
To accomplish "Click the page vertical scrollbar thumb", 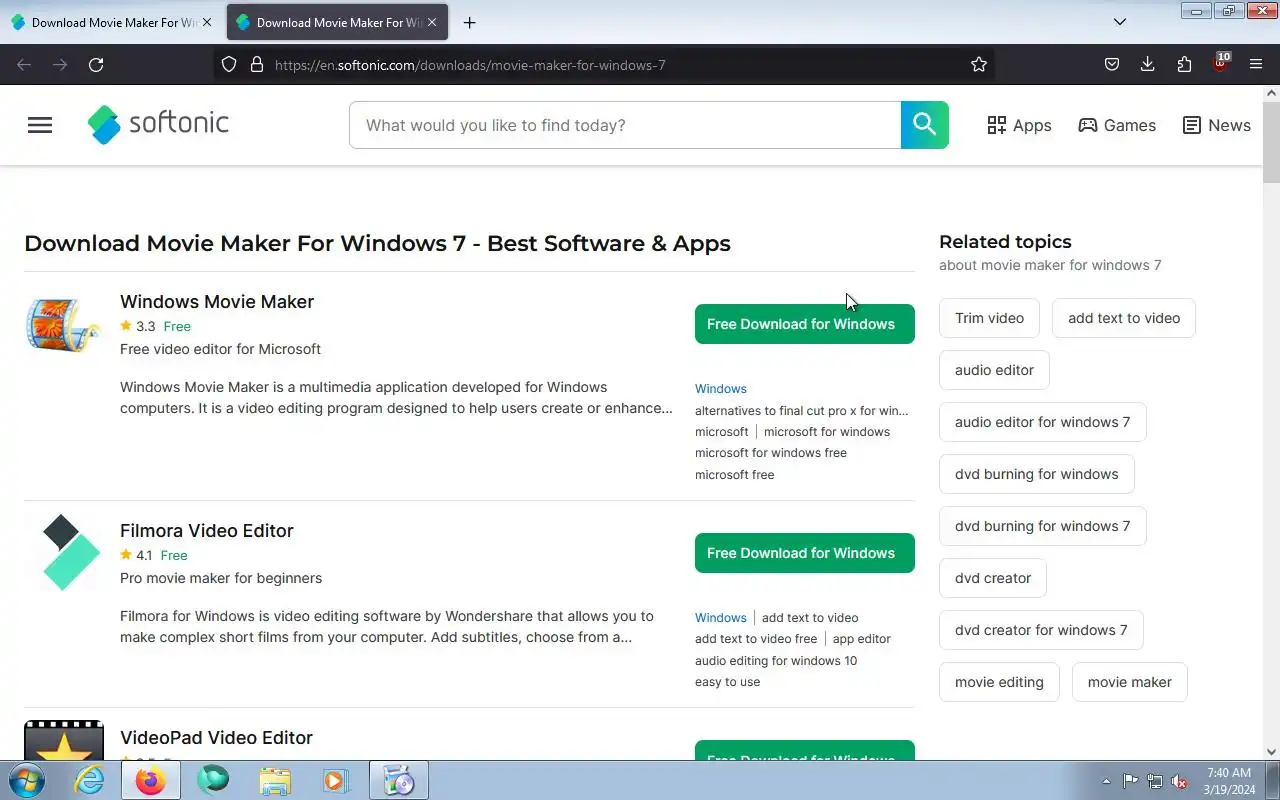I will click(x=1271, y=142).
